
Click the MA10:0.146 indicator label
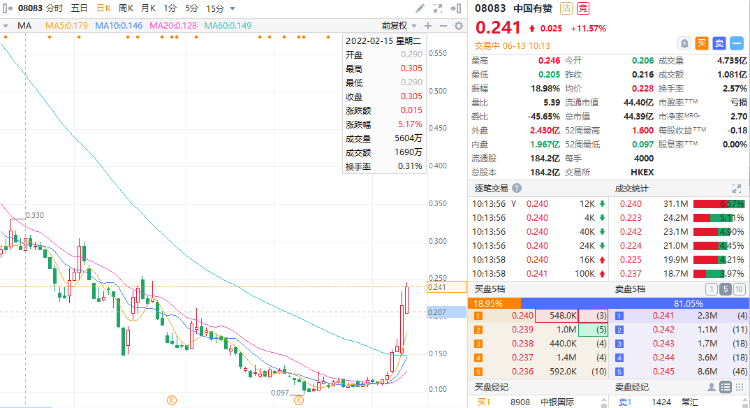pos(119,25)
